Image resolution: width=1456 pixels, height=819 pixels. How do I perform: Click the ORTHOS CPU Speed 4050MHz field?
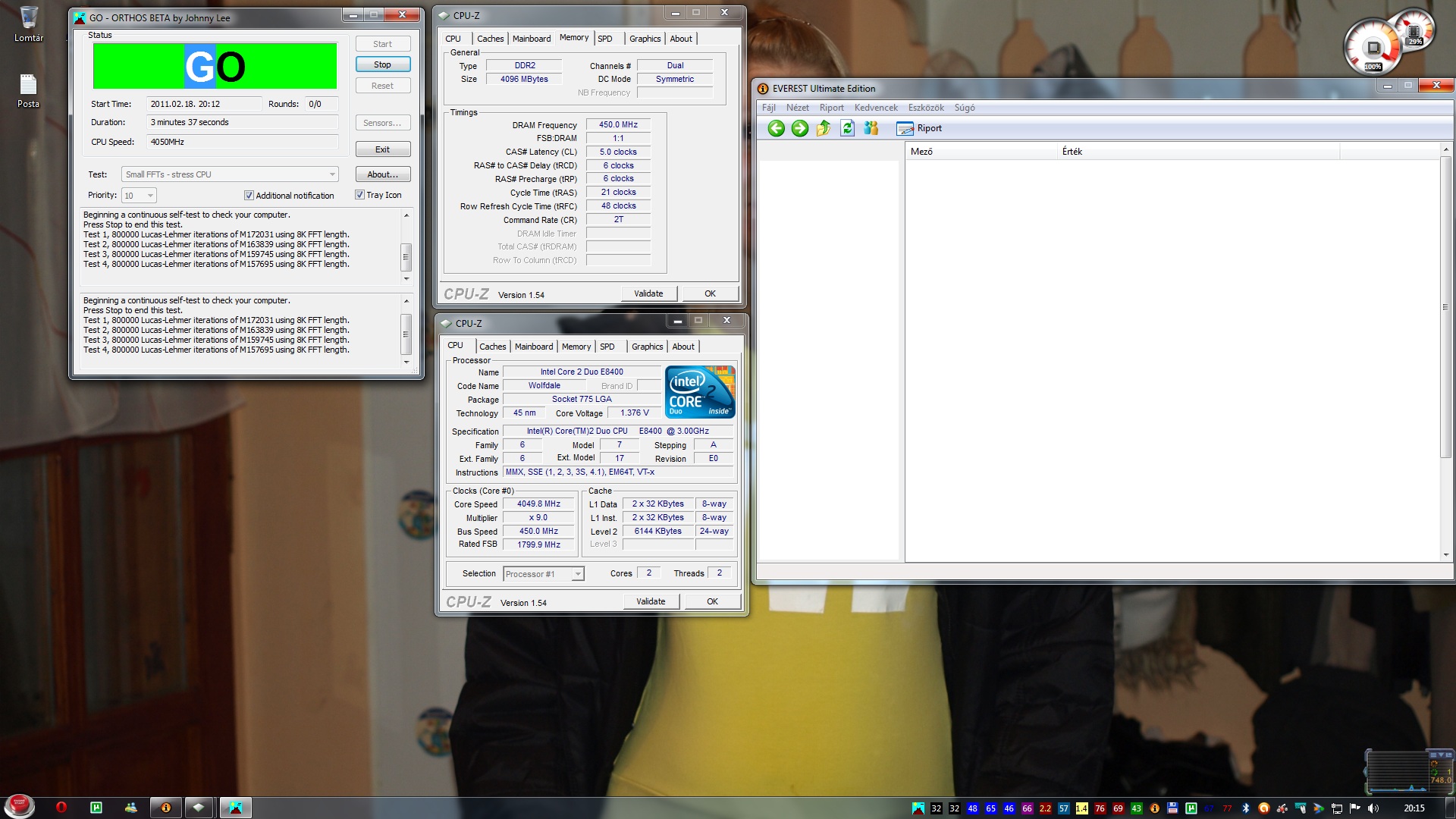click(242, 142)
